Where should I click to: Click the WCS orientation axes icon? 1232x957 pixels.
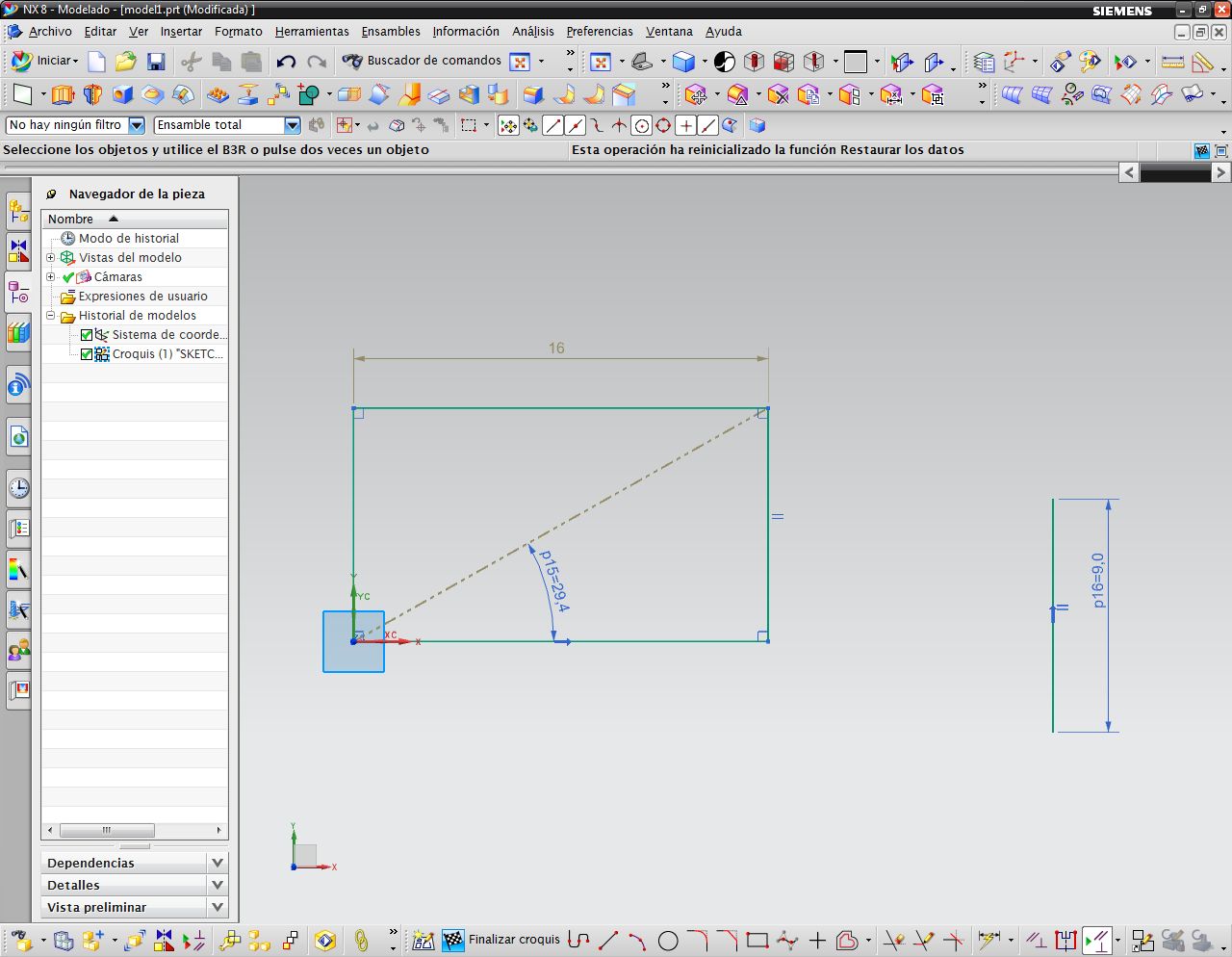coord(1014,62)
